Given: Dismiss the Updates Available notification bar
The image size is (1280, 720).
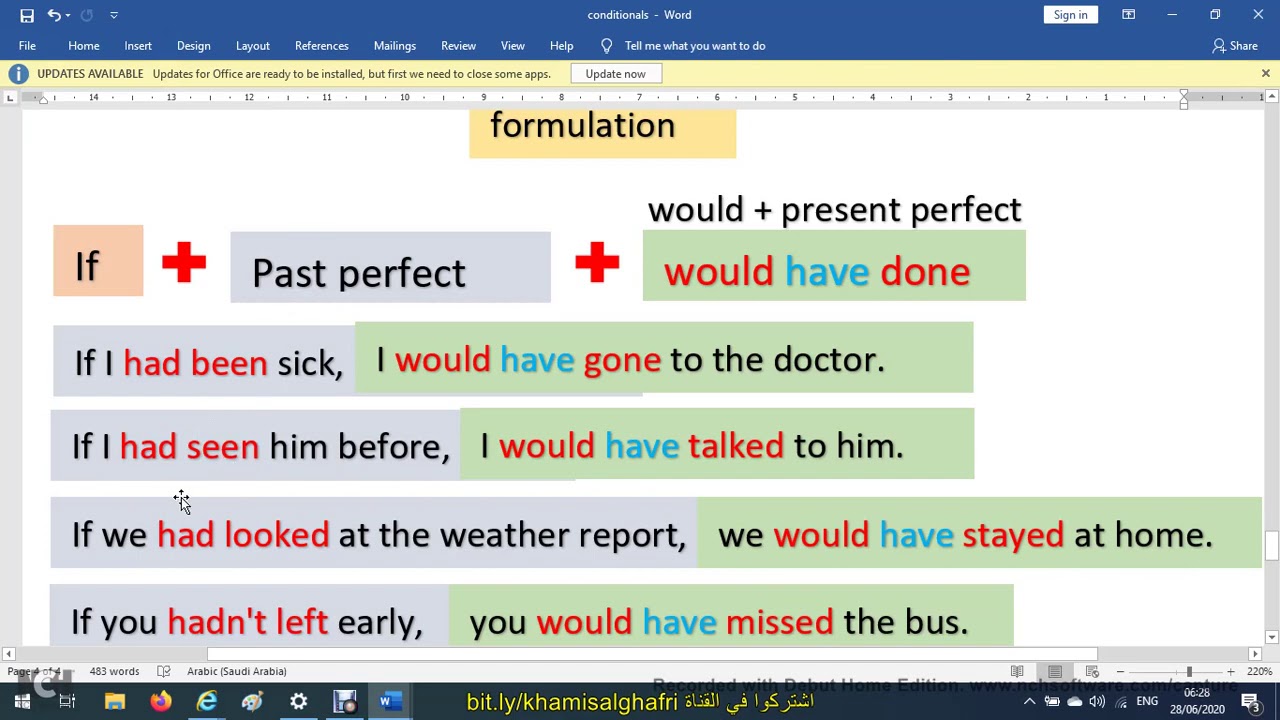Looking at the screenshot, I should click(1265, 74).
